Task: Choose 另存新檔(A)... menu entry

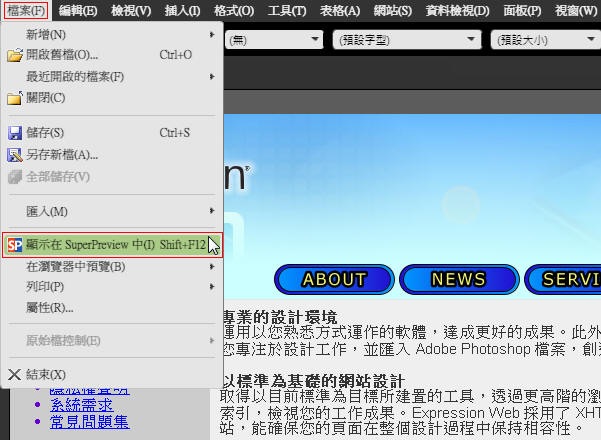Action: click(x=112, y=155)
